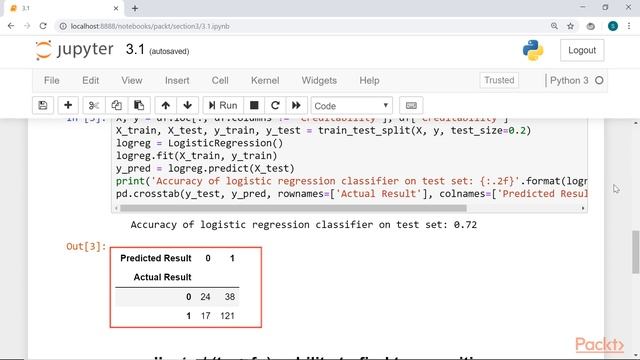The width and height of the screenshot is (640, 360).
Task: Click the Jupyter logo
Action: coord(74,50)
